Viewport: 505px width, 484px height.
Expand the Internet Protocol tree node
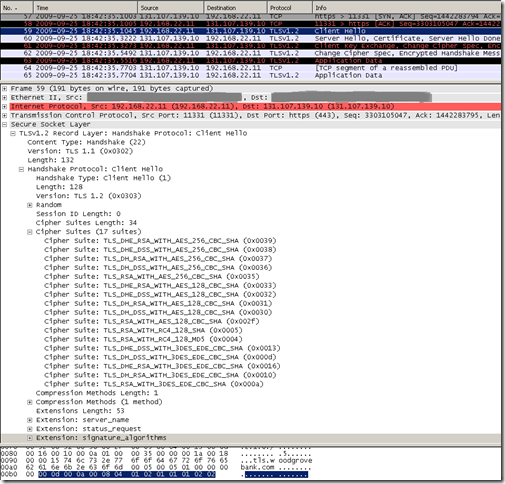pos(5,107)
